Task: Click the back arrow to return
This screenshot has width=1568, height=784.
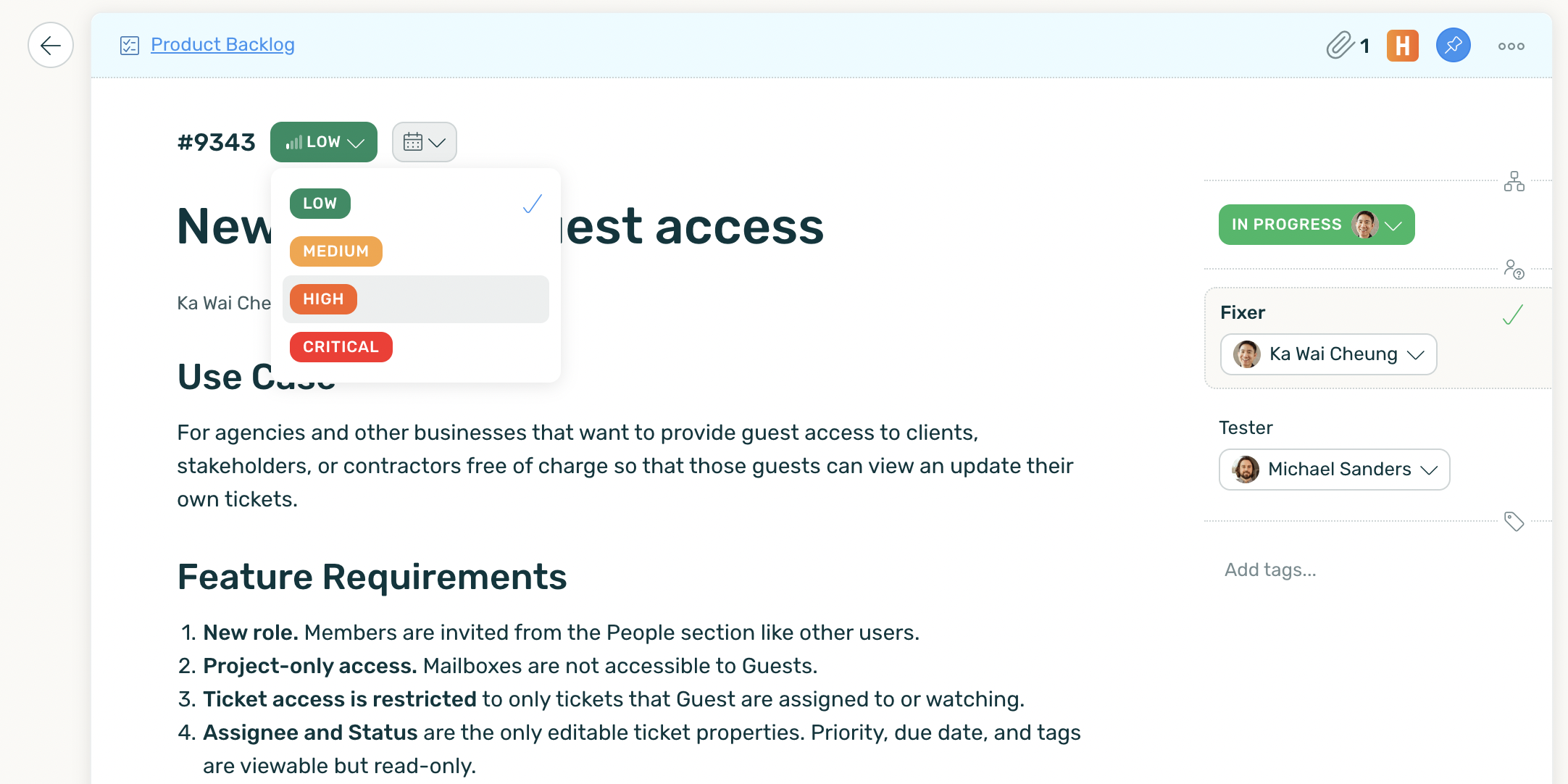Action: (50, 45)
